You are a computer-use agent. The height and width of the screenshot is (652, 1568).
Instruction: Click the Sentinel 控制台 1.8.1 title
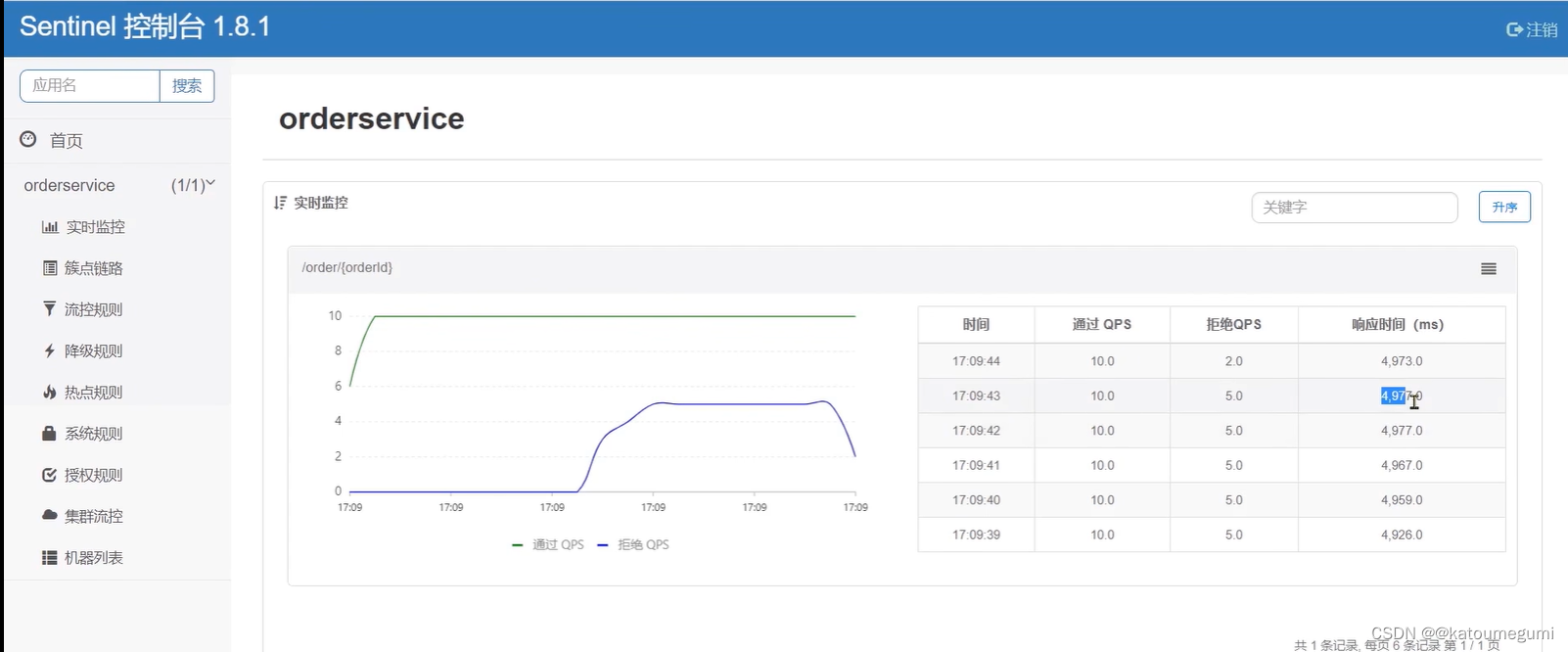tap(145, 26)
